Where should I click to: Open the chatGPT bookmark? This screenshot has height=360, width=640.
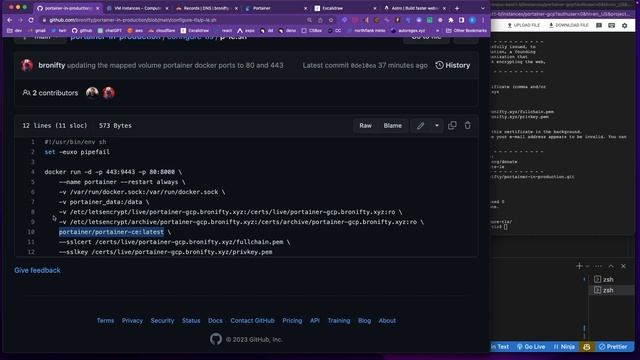[110, 31]
